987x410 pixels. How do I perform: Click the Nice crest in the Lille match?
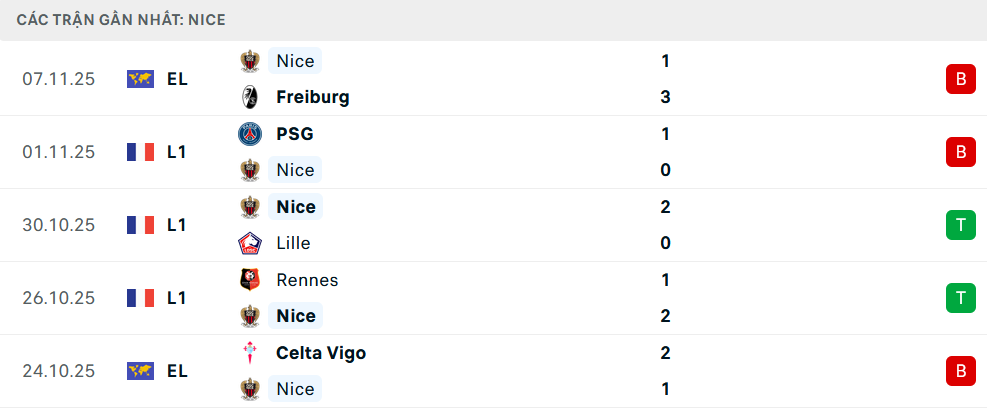(249, 207)
